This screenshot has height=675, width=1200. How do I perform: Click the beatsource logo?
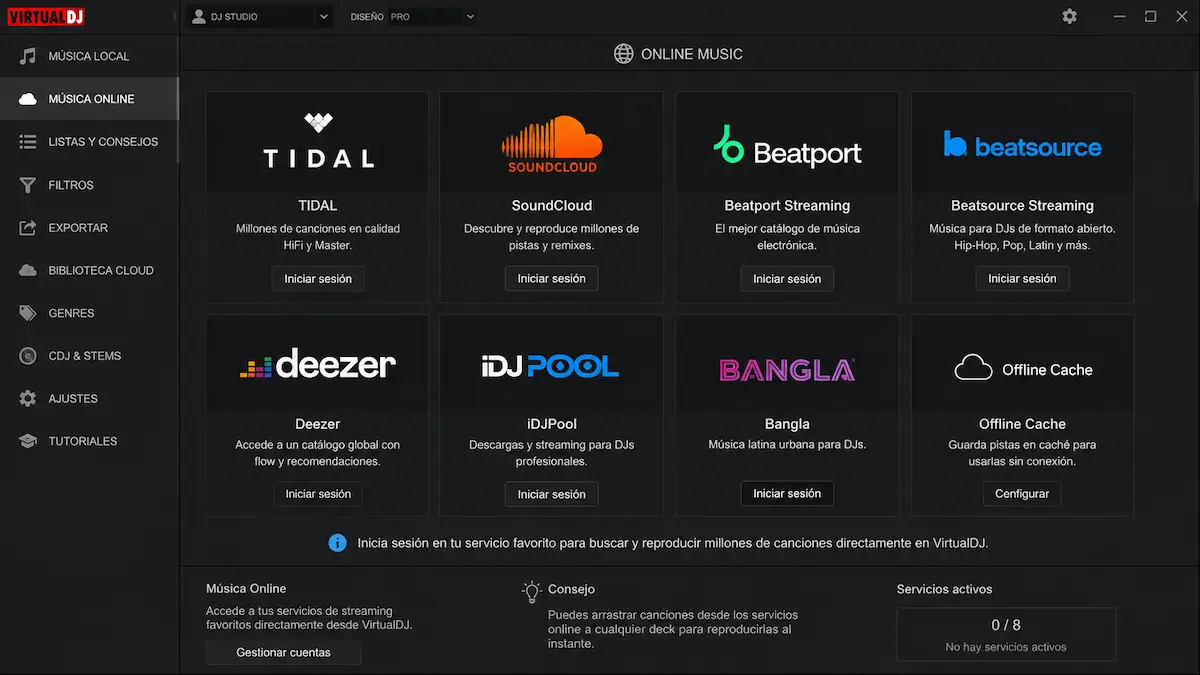(1022, 145)
